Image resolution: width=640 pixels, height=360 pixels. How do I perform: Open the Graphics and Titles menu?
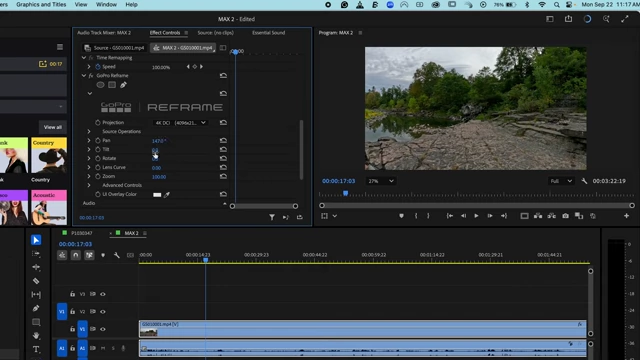pyautogui.click(x=41, y=4)
